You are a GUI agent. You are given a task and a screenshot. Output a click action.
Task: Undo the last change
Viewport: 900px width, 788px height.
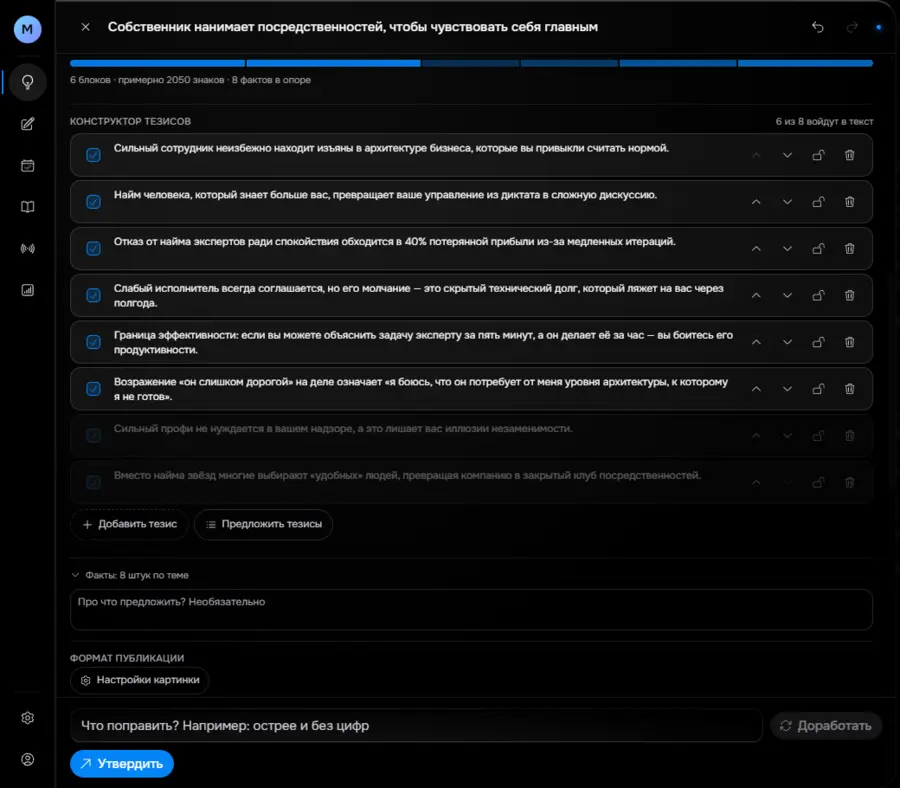coord(818,27)
